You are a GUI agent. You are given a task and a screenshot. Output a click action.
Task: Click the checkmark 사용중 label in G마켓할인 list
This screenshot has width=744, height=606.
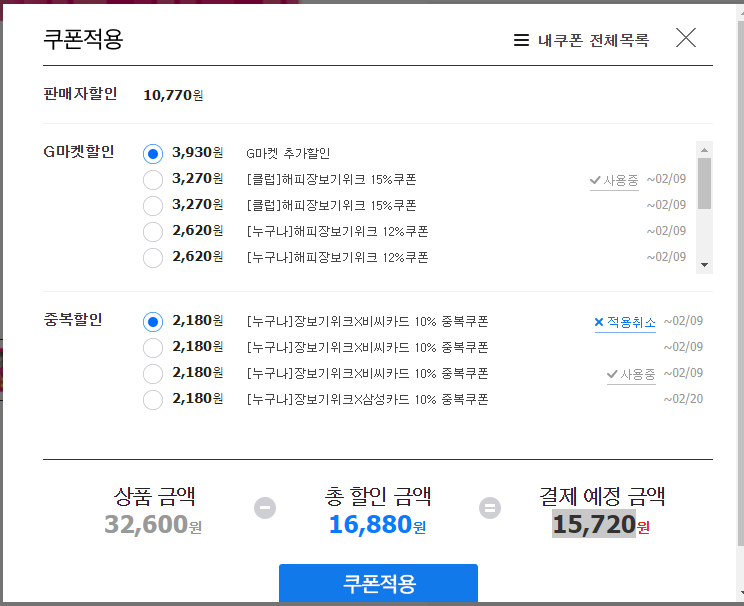pyautogui.click(x=614, y=180)
